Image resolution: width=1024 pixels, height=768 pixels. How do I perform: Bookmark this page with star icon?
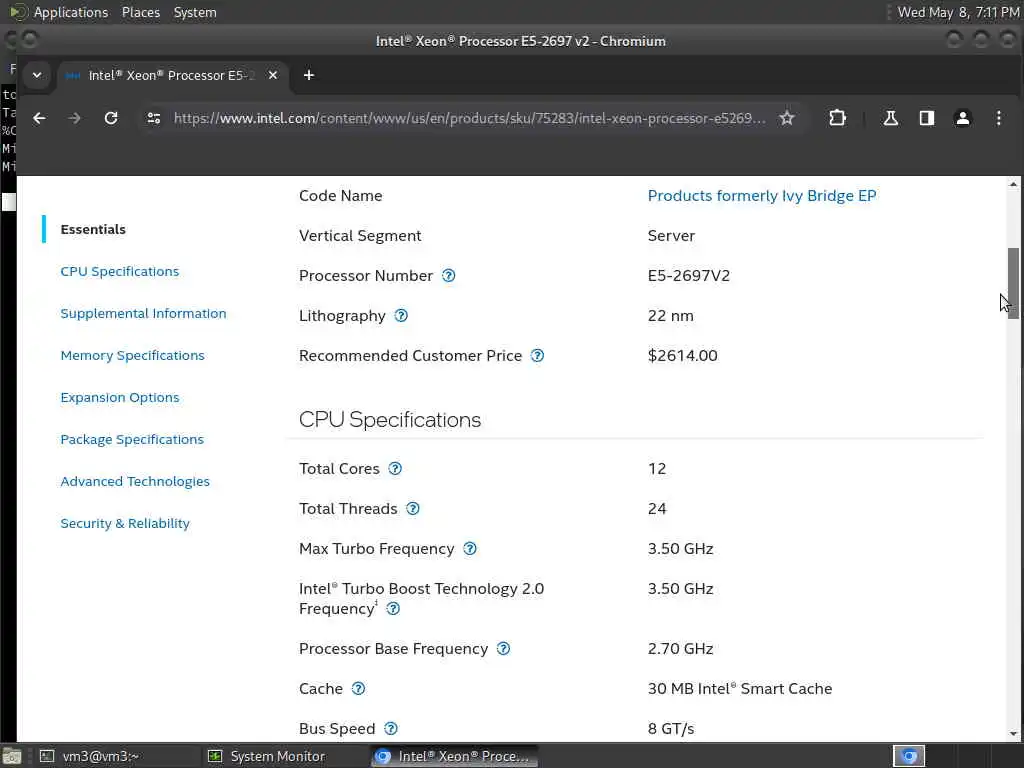(787, 118)
